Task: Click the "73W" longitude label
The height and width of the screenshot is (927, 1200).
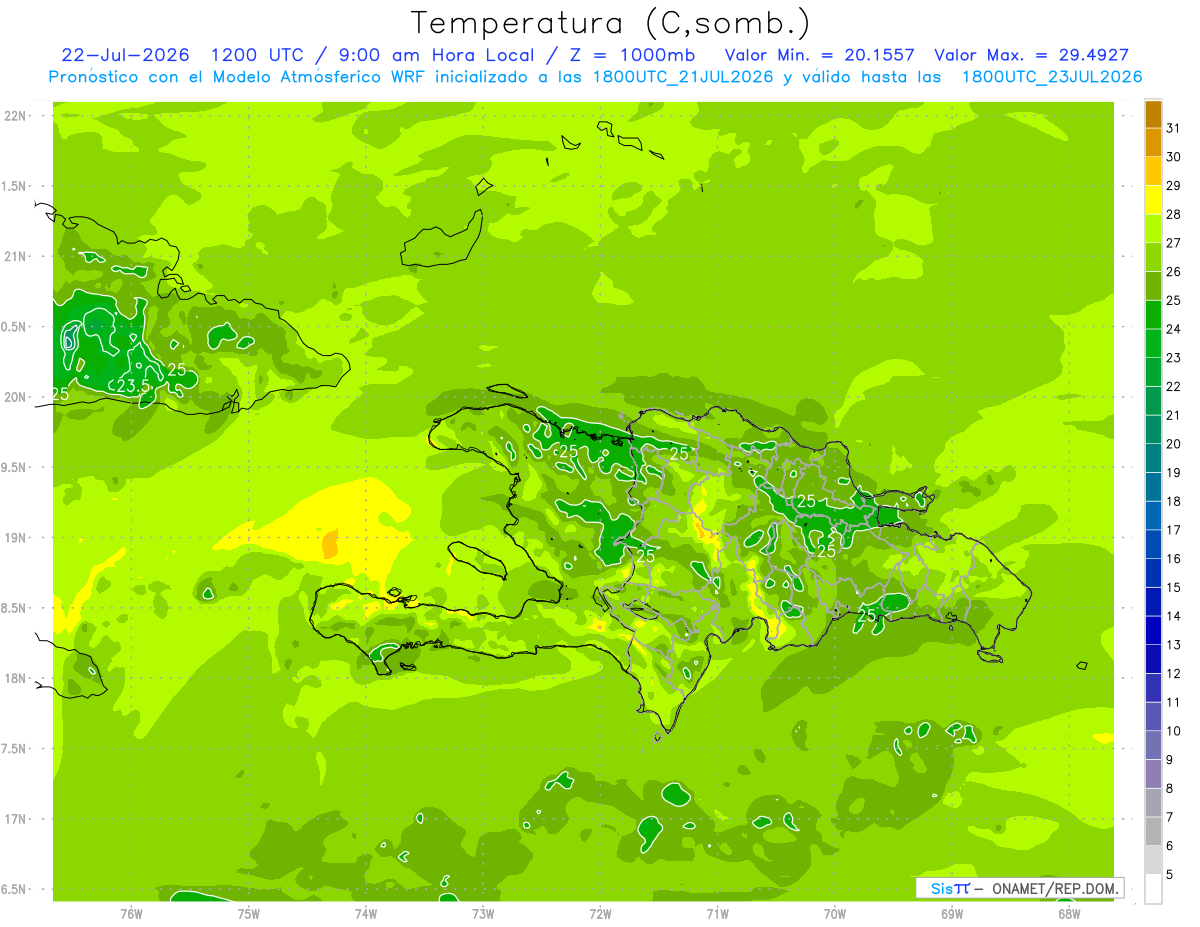Action: pos(483,914)
